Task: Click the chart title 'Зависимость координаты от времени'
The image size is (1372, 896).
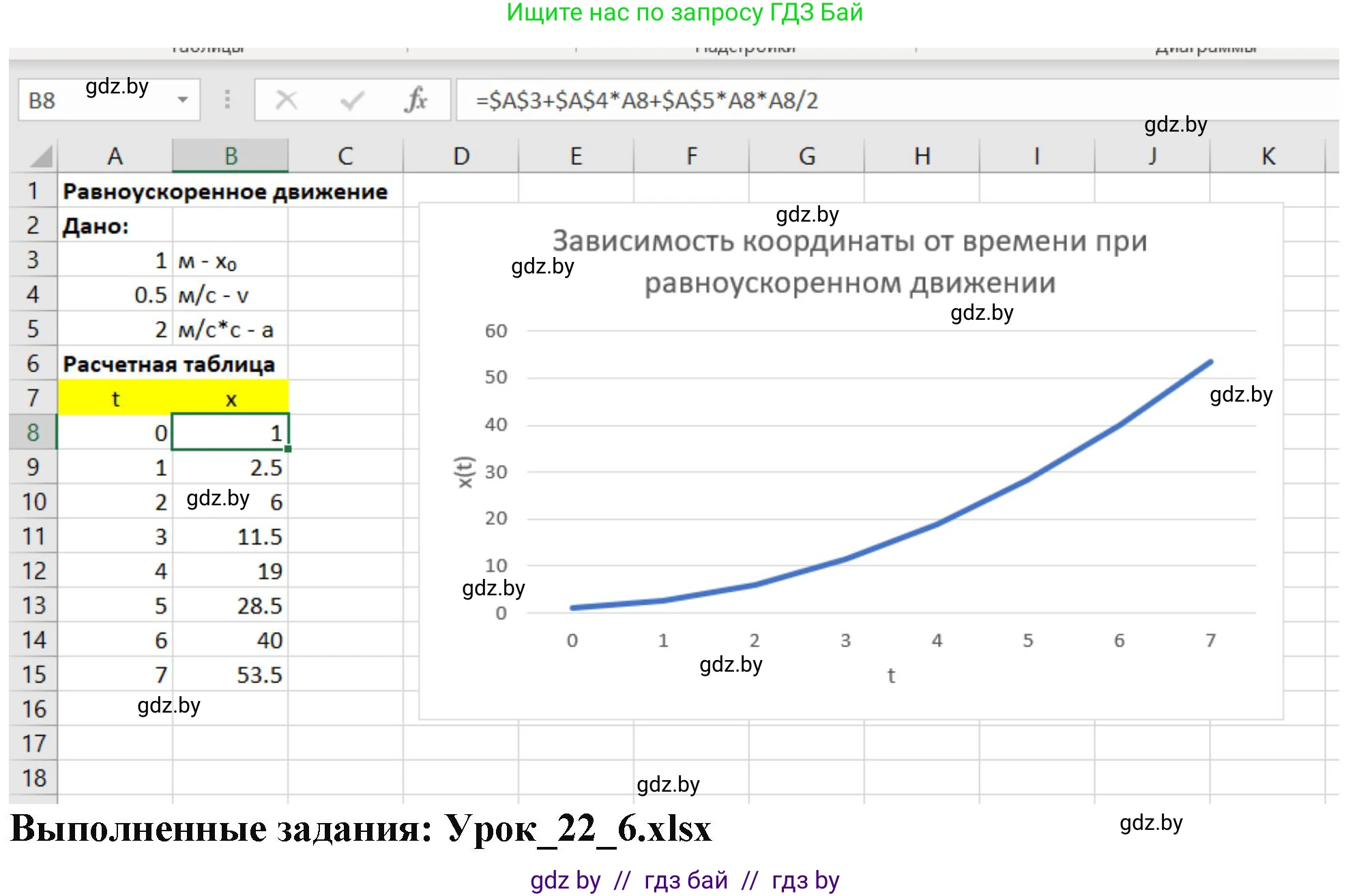Action: 849,262
